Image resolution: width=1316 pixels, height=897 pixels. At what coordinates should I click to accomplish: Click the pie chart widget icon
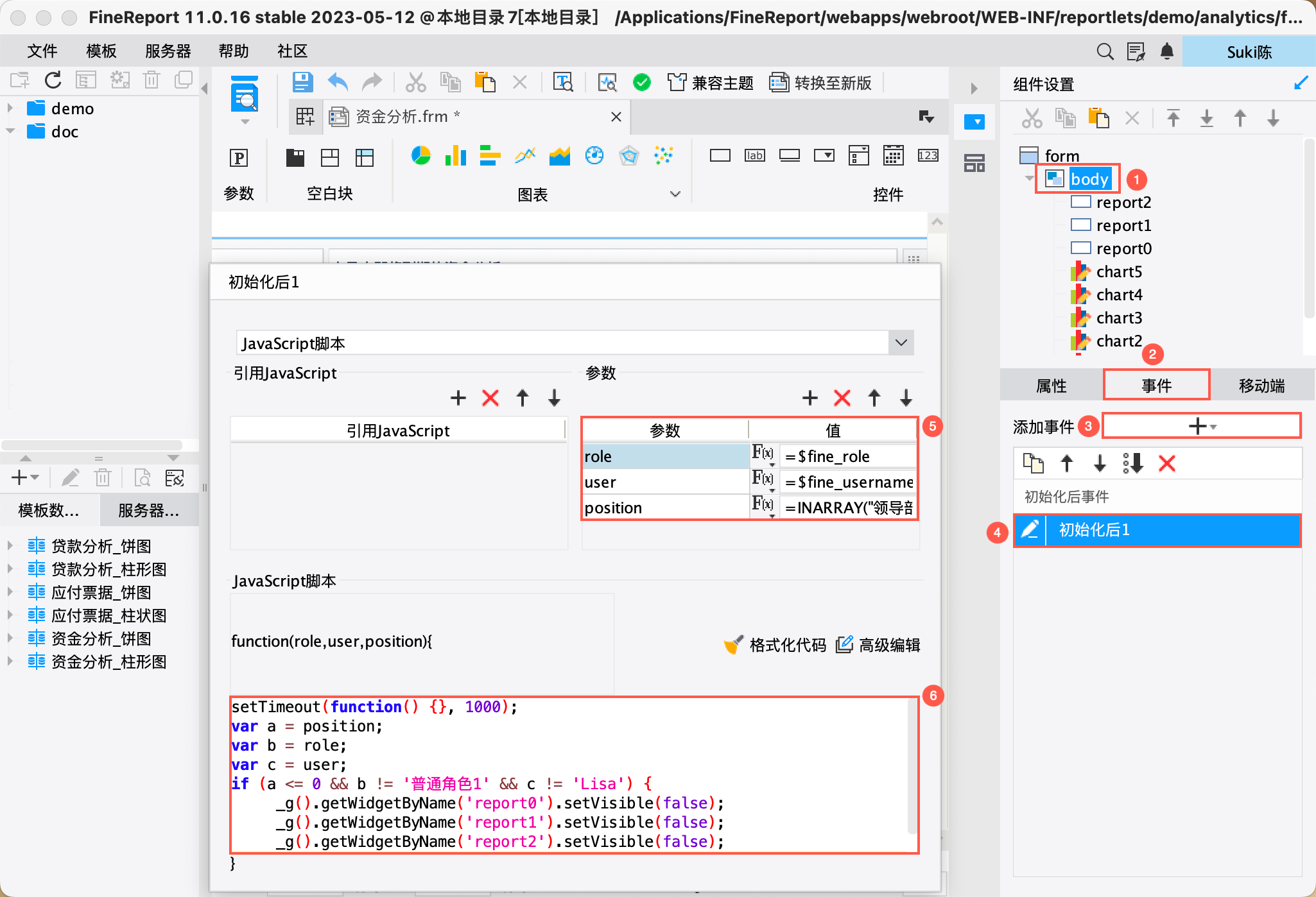pyautogui.click(x=420, y=156)
